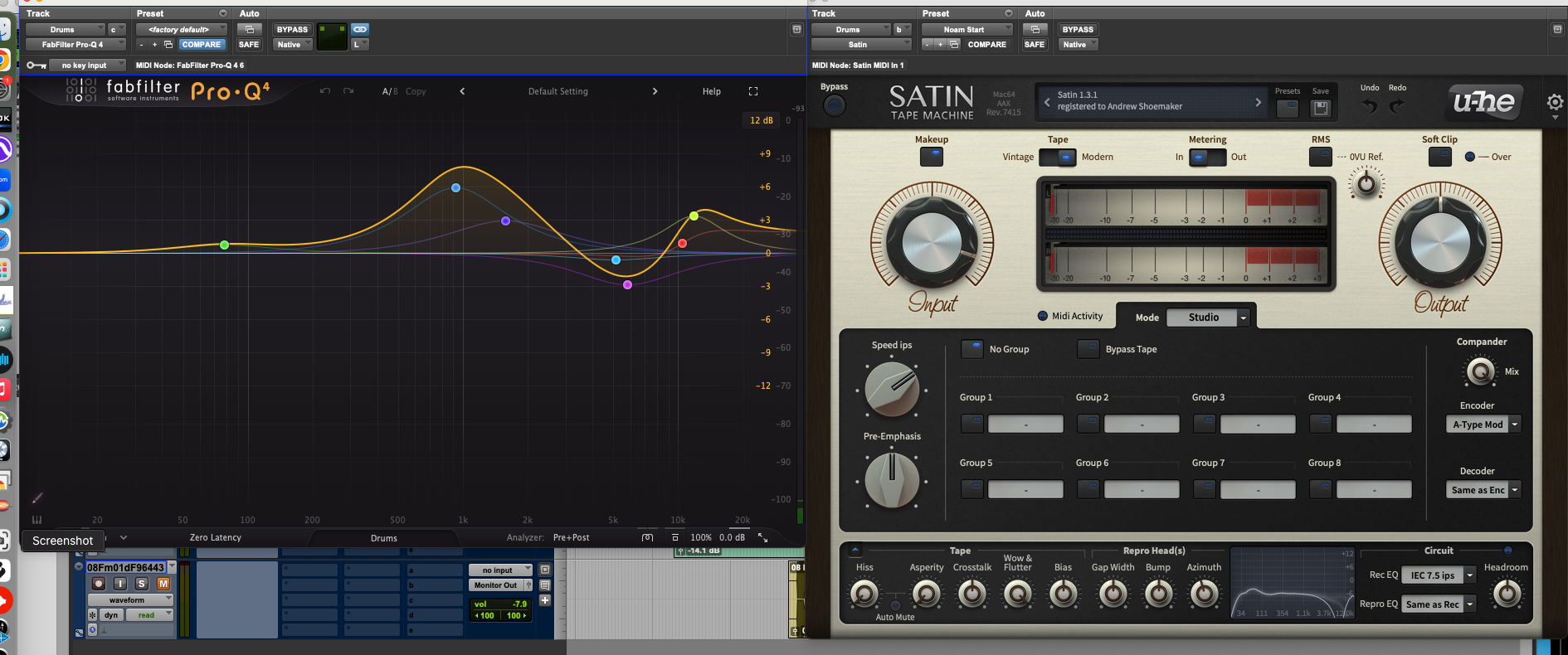Viewport: 1568px width, 655px height.
Task: Go to next Pro-Q 4 preset
Action: pos(655,91)
